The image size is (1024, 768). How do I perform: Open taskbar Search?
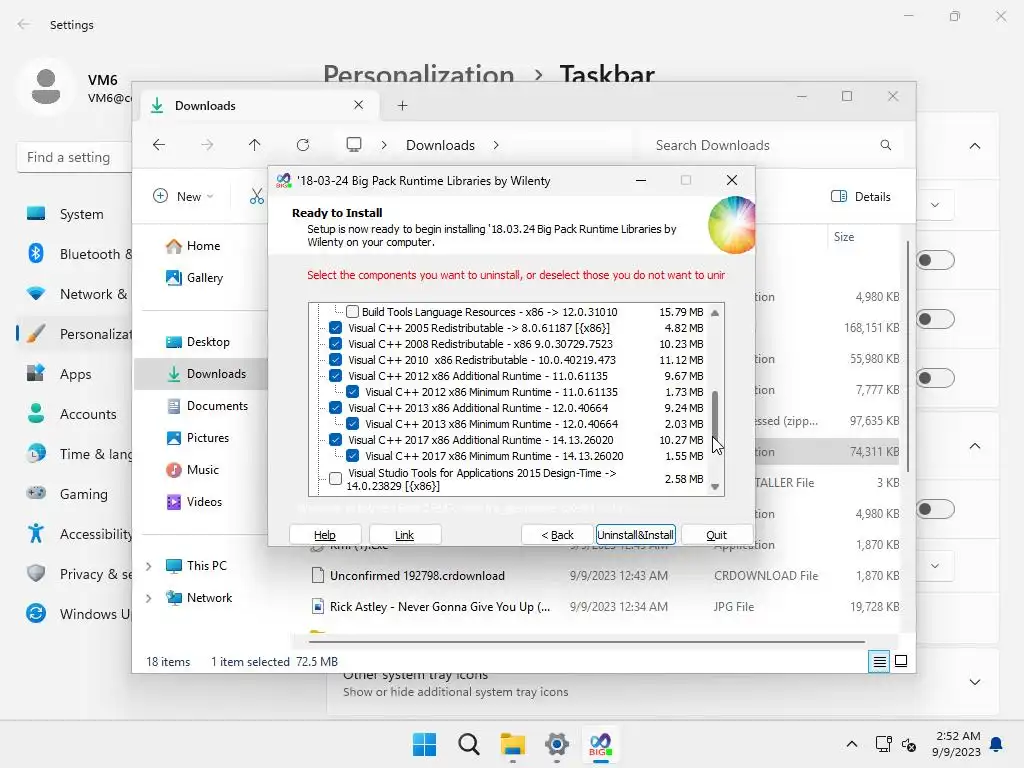469,744
